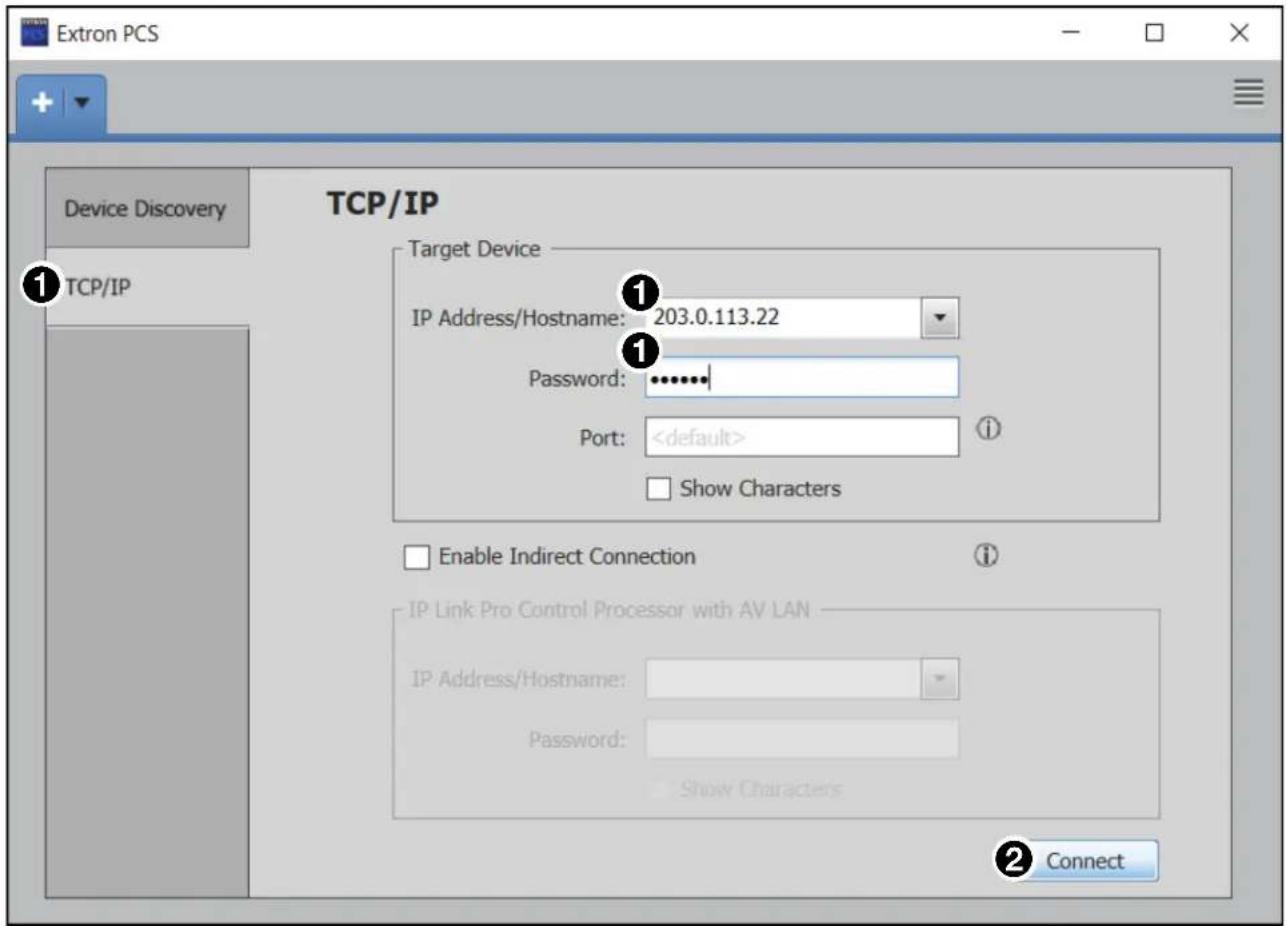Click info icon beside Enable Indirect Connection
This screenshot has height=926, width=1287.
[988, 556]
